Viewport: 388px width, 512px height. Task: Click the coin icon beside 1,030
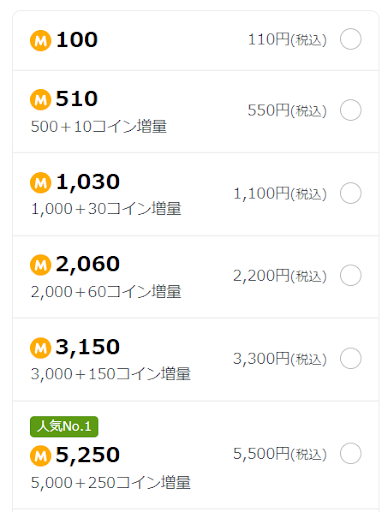[x=41, y=183]
